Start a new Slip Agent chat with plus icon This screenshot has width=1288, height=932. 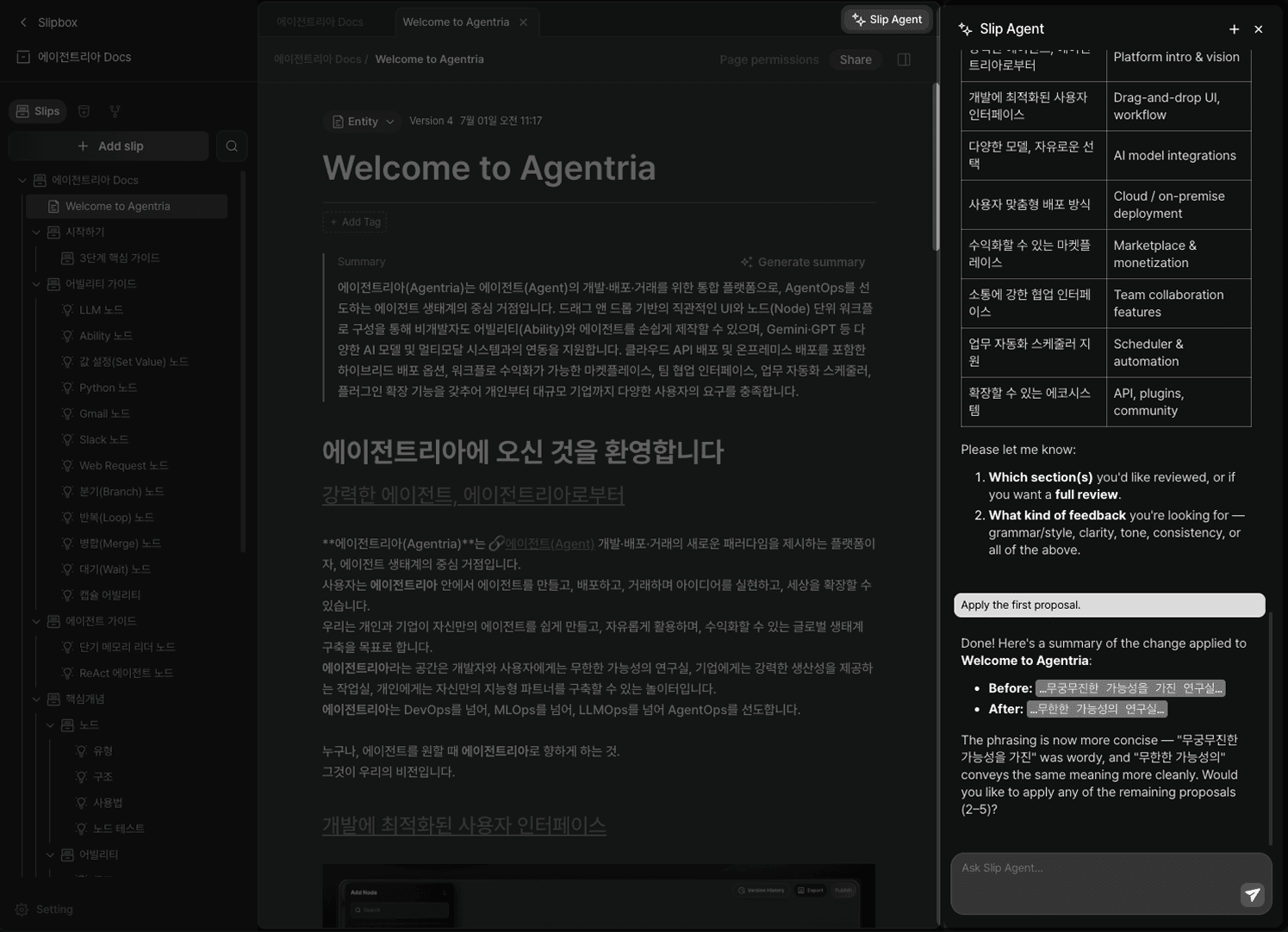(1234, 29)
